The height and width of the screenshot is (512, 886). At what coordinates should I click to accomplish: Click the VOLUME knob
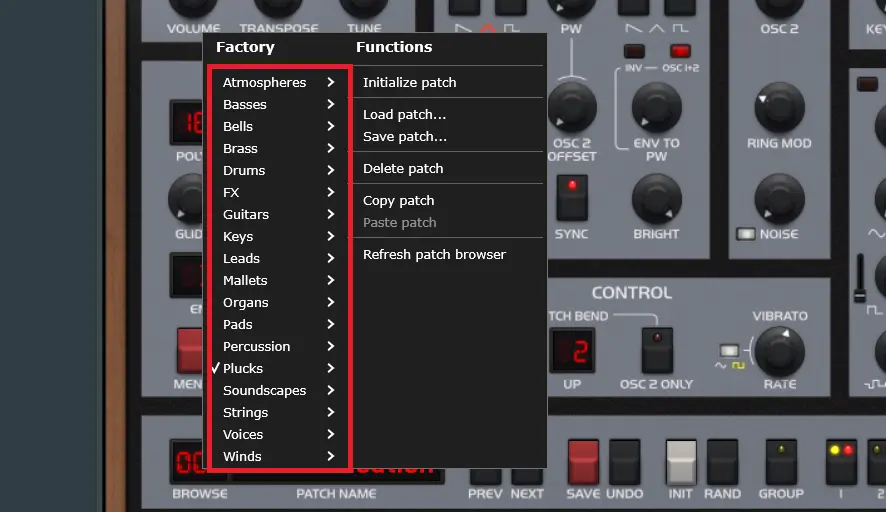[x=193, y=7]
